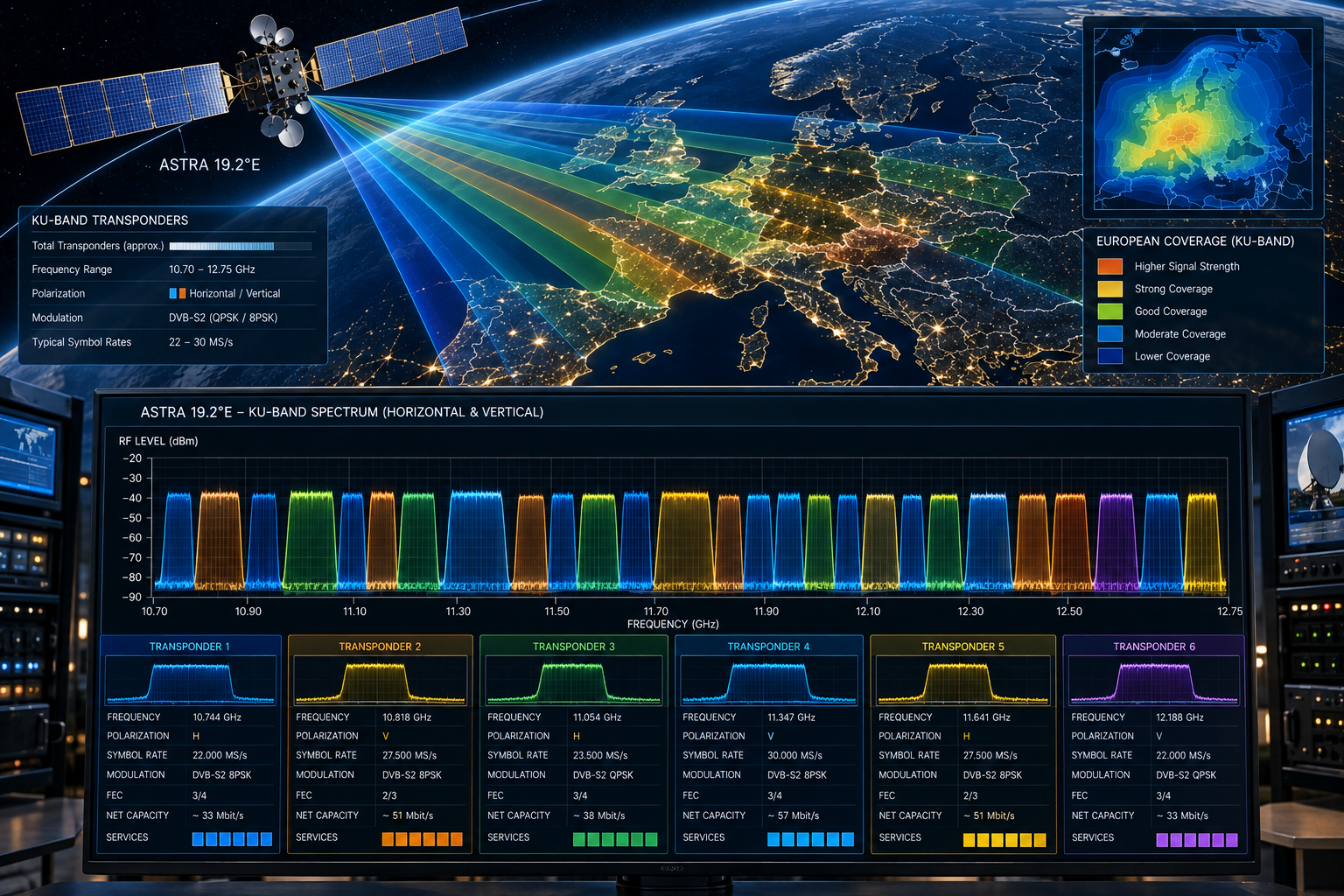The height and width of the screenshot is (896, 1344).
Task: Click the 22 – 30 MS/s symbol rates value
Action: click(x=201, y=342)
